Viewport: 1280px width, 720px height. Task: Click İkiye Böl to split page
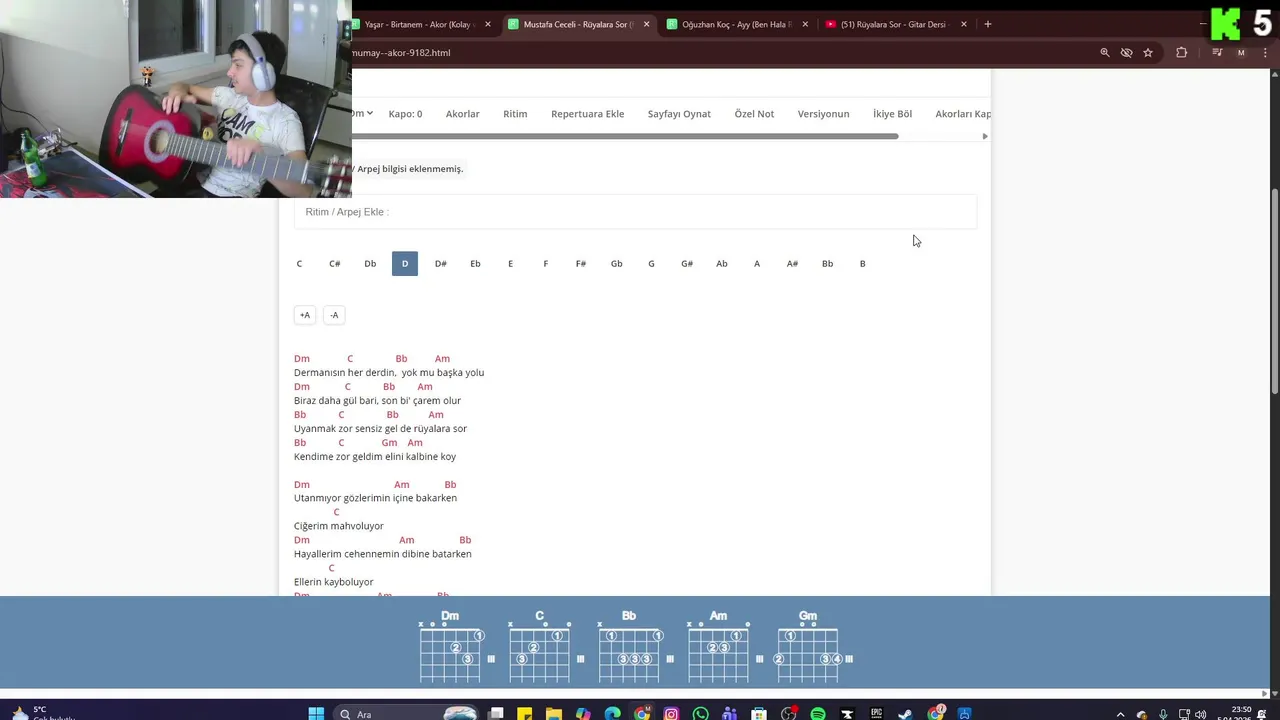(892, 114)
